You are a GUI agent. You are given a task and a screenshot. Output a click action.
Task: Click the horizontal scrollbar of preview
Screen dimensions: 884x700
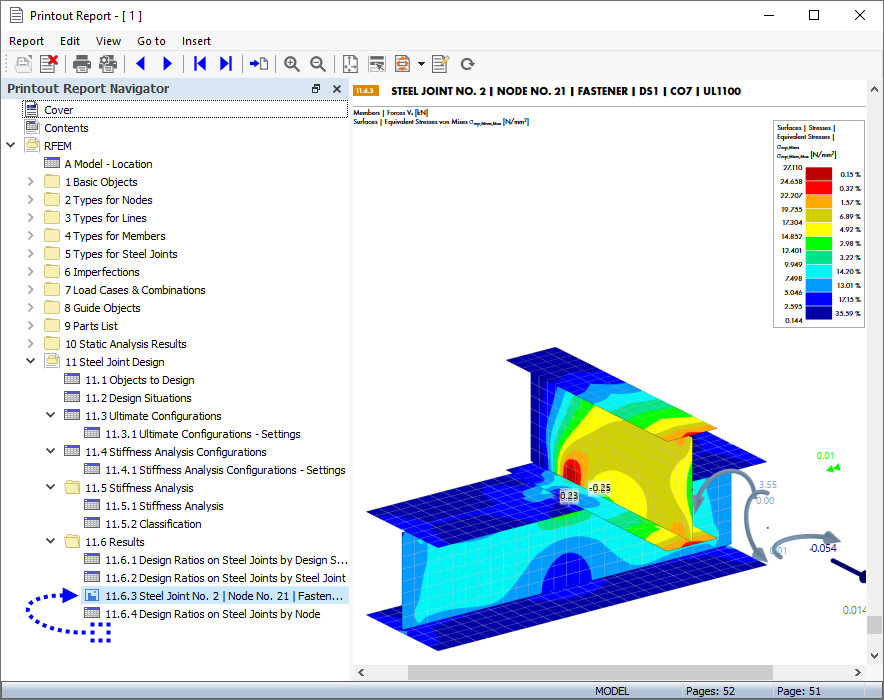pos(590,672)
